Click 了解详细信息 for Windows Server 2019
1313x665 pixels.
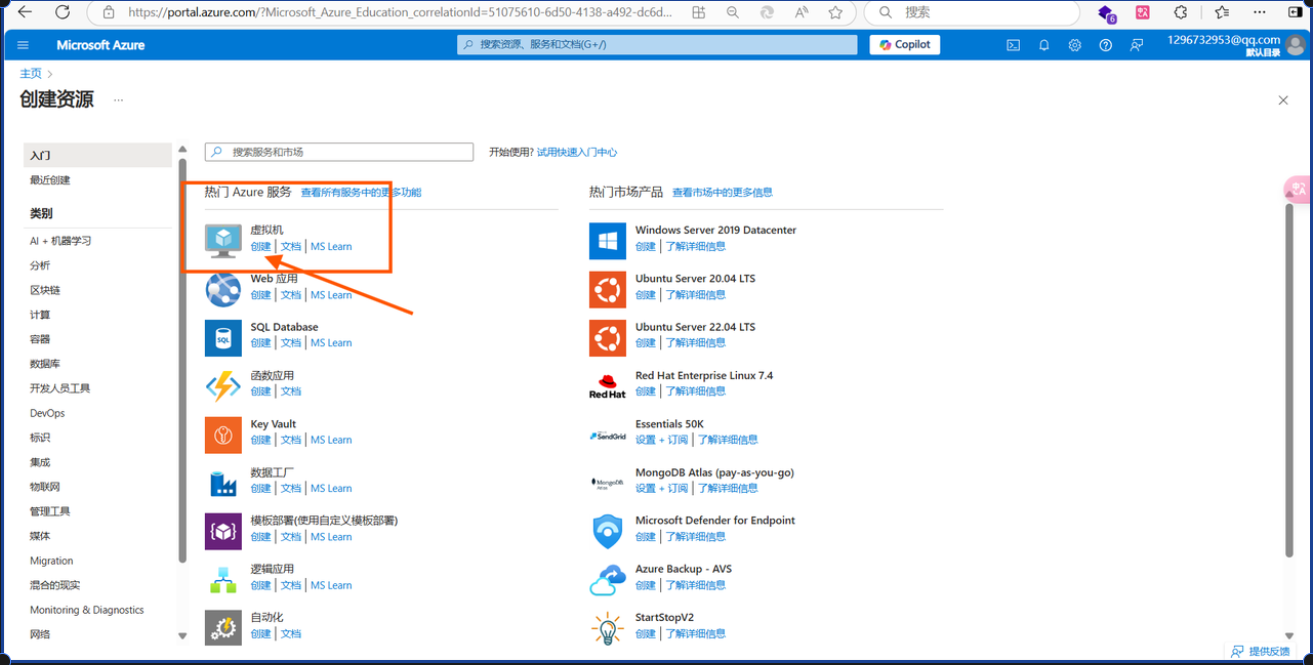pos(696,247)
